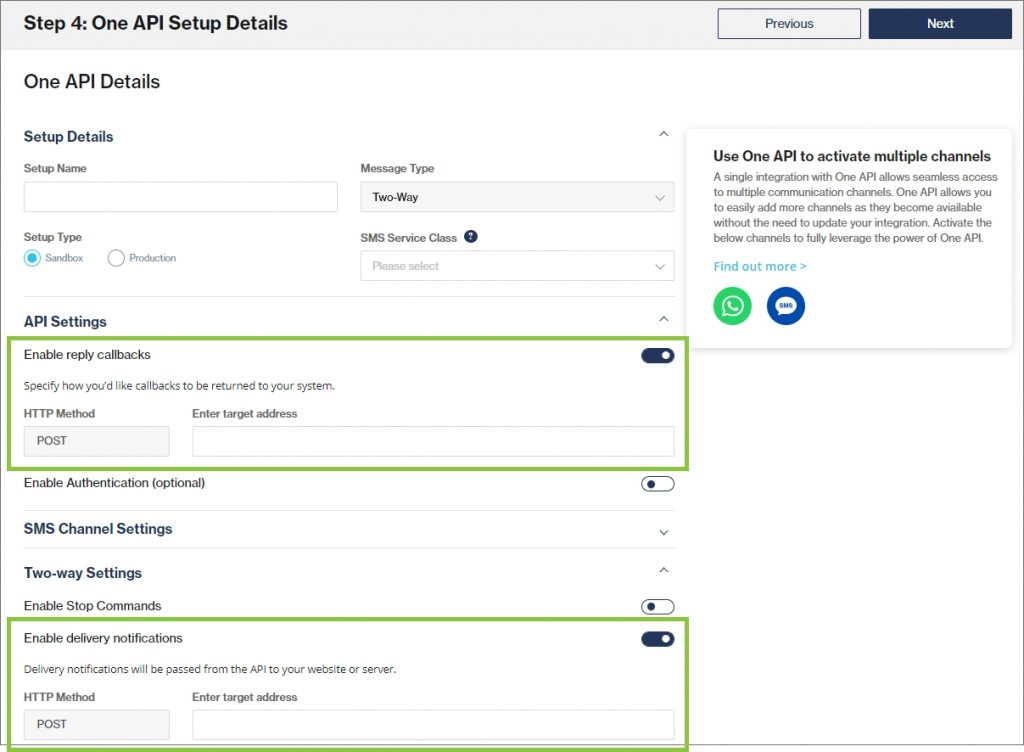Disable reply callbacks
The width and height of the screenshot is (1024, 752).
(657, 354)
